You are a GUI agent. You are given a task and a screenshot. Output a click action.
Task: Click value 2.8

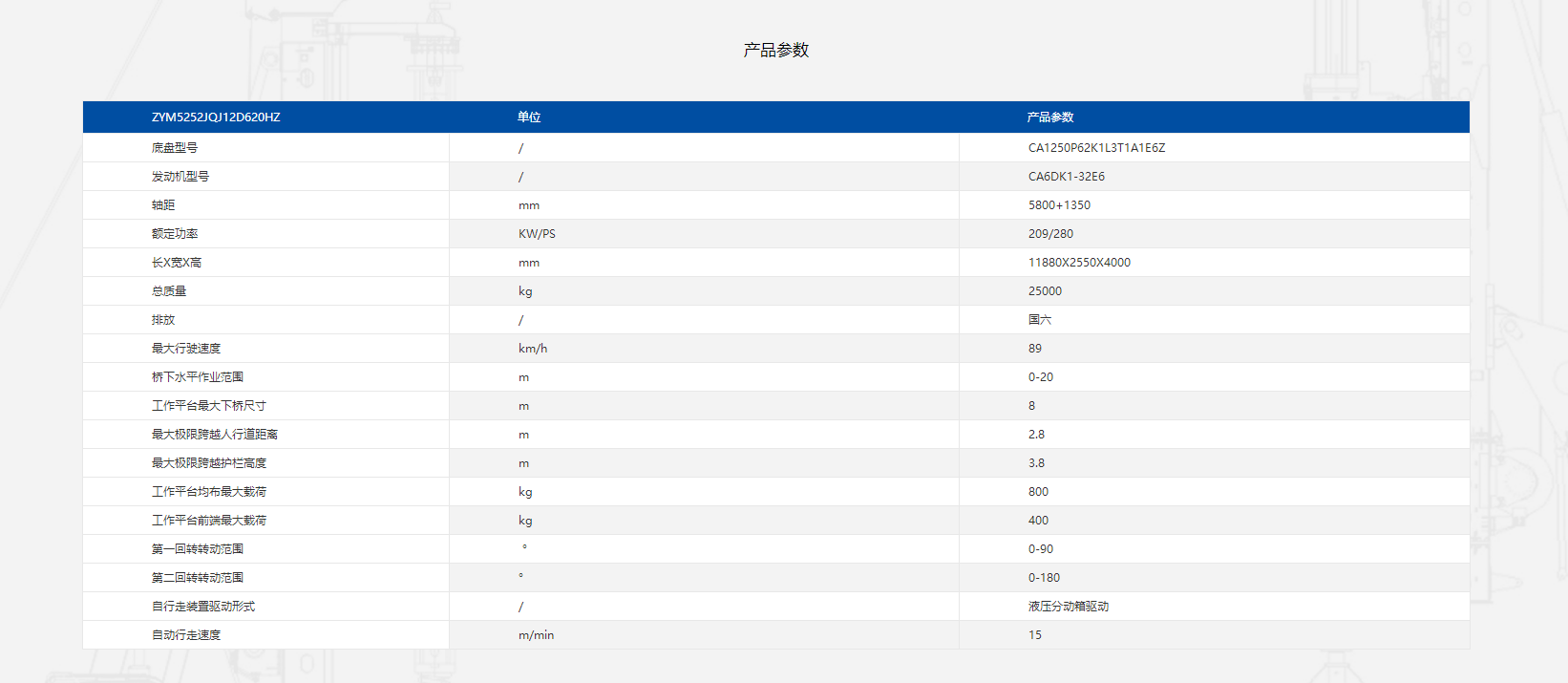coord(1036,435)
